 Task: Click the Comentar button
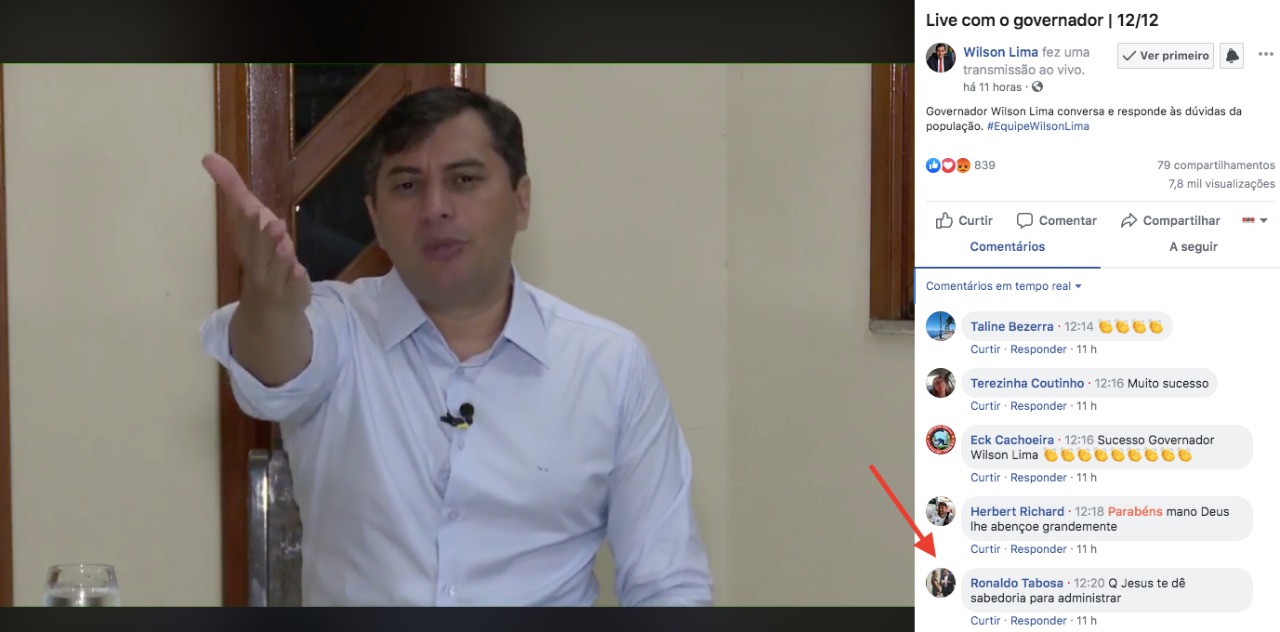1056,221
